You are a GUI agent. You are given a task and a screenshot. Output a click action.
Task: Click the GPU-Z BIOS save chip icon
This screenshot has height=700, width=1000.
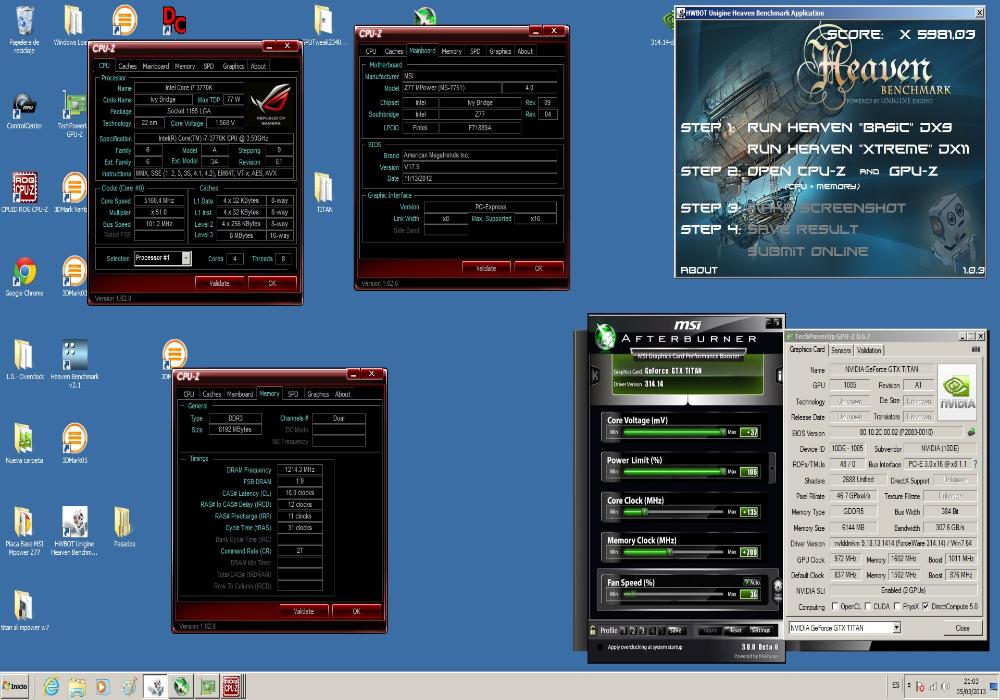click(x=972, y=432)
